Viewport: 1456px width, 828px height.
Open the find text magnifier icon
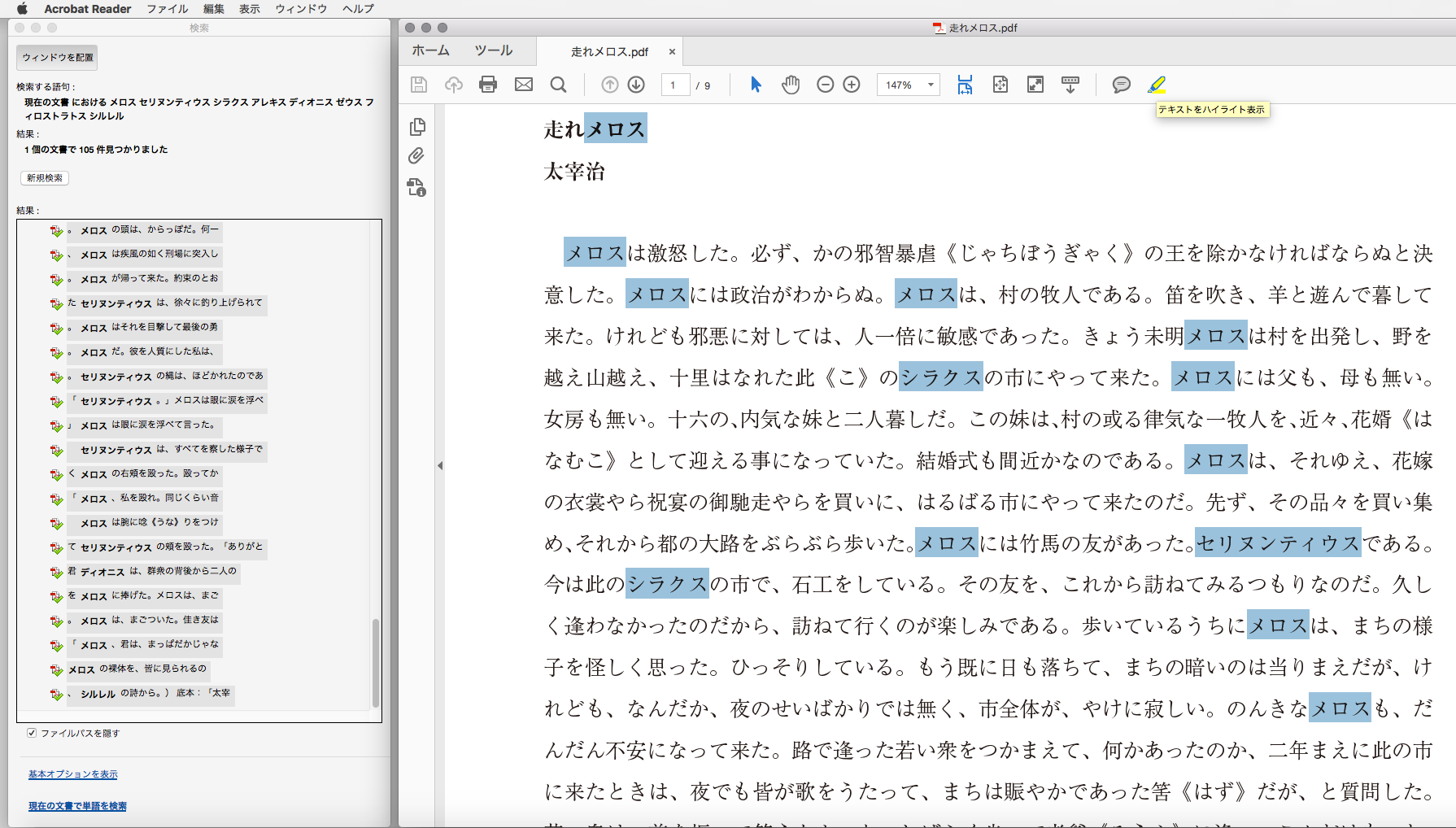pyautogui.click(x=558, y=85)
